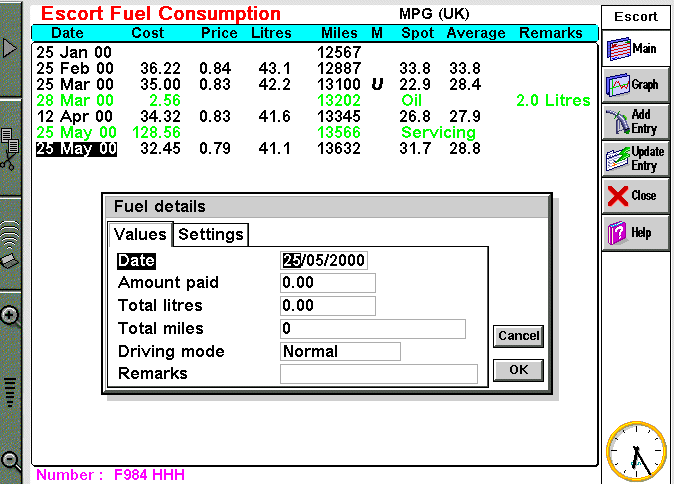Click the Close button with red X

point(635,196)
